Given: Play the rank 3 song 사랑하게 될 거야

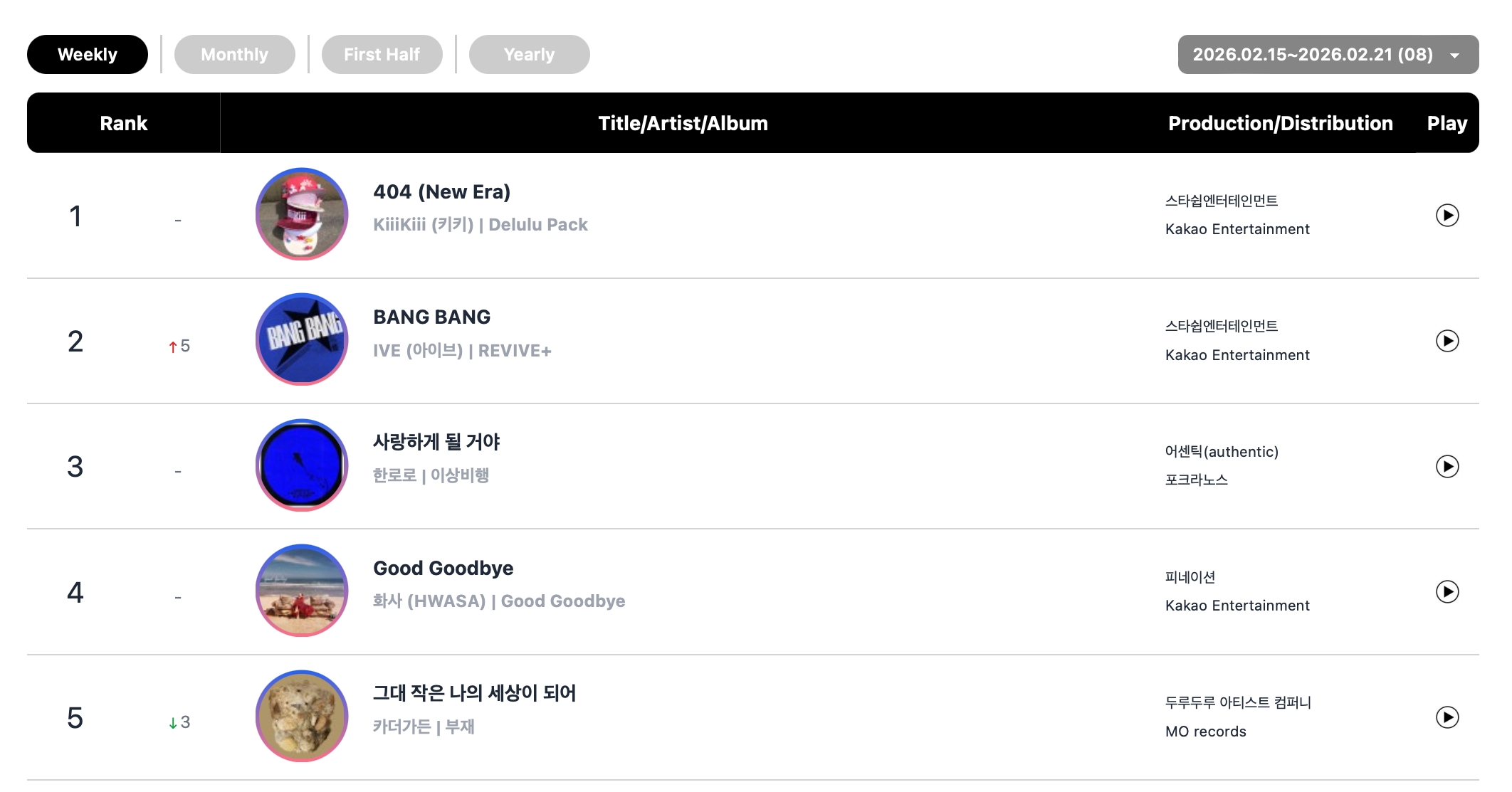Looking at the screenshot, I should pyautogui.click(x=1447, y=466).
